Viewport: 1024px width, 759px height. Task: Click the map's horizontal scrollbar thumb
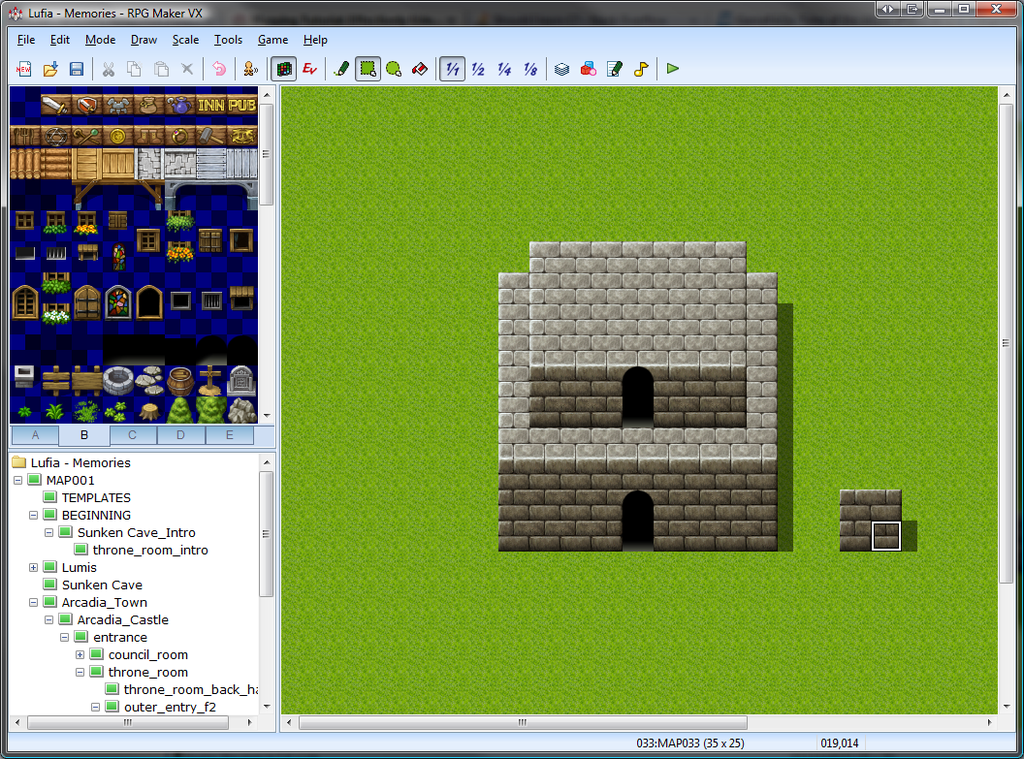point(523,722)
